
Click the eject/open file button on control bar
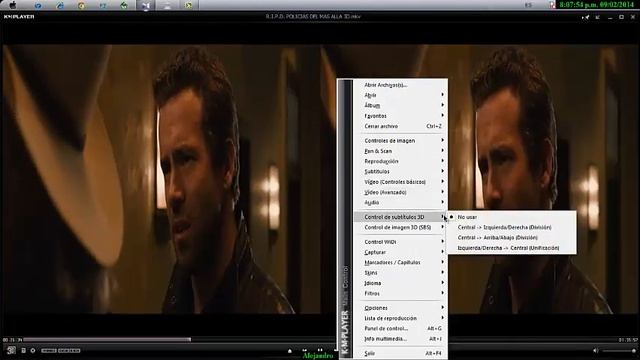[290, 351]
